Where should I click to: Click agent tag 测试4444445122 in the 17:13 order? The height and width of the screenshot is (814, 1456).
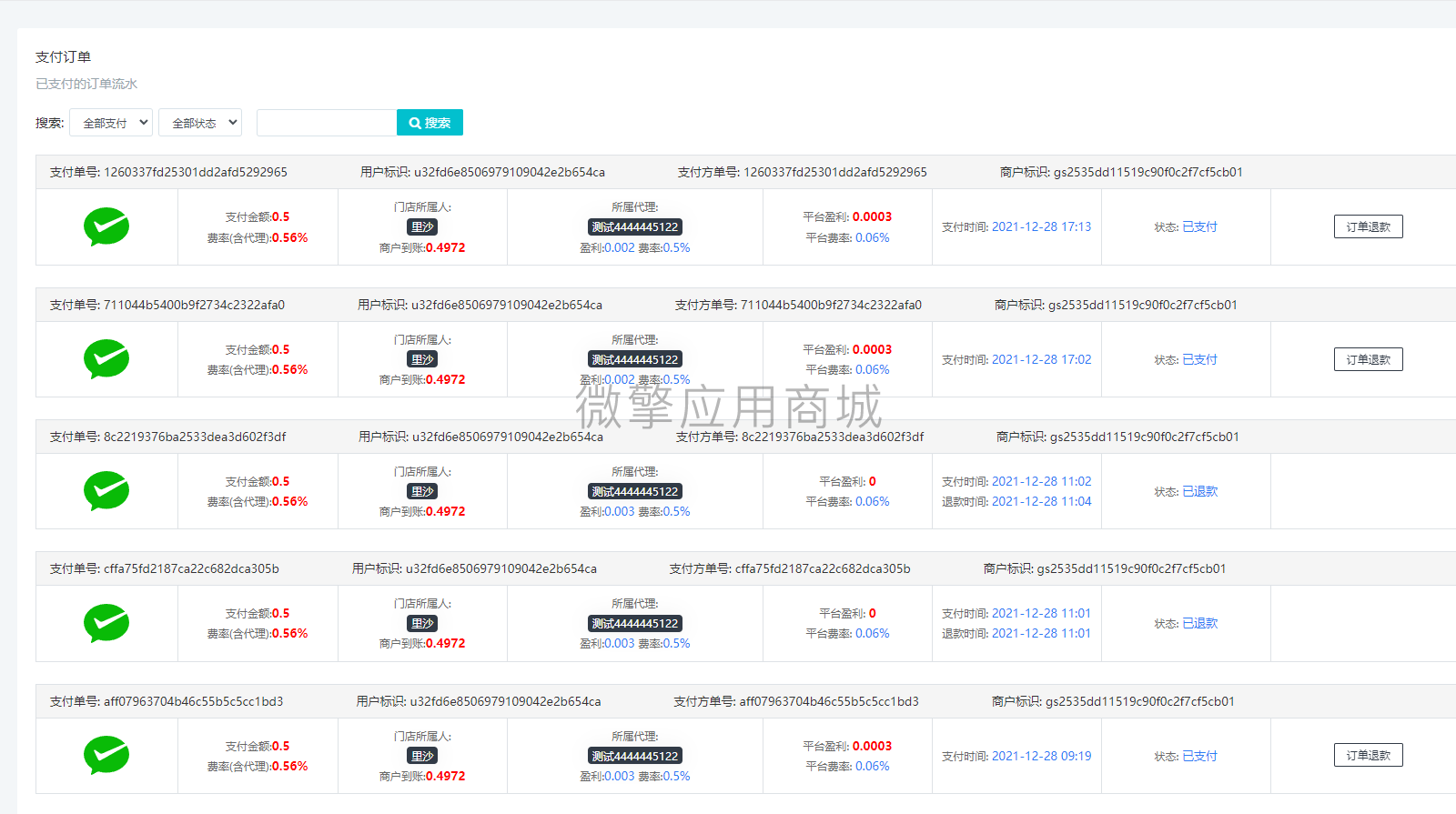pos(635,226)
